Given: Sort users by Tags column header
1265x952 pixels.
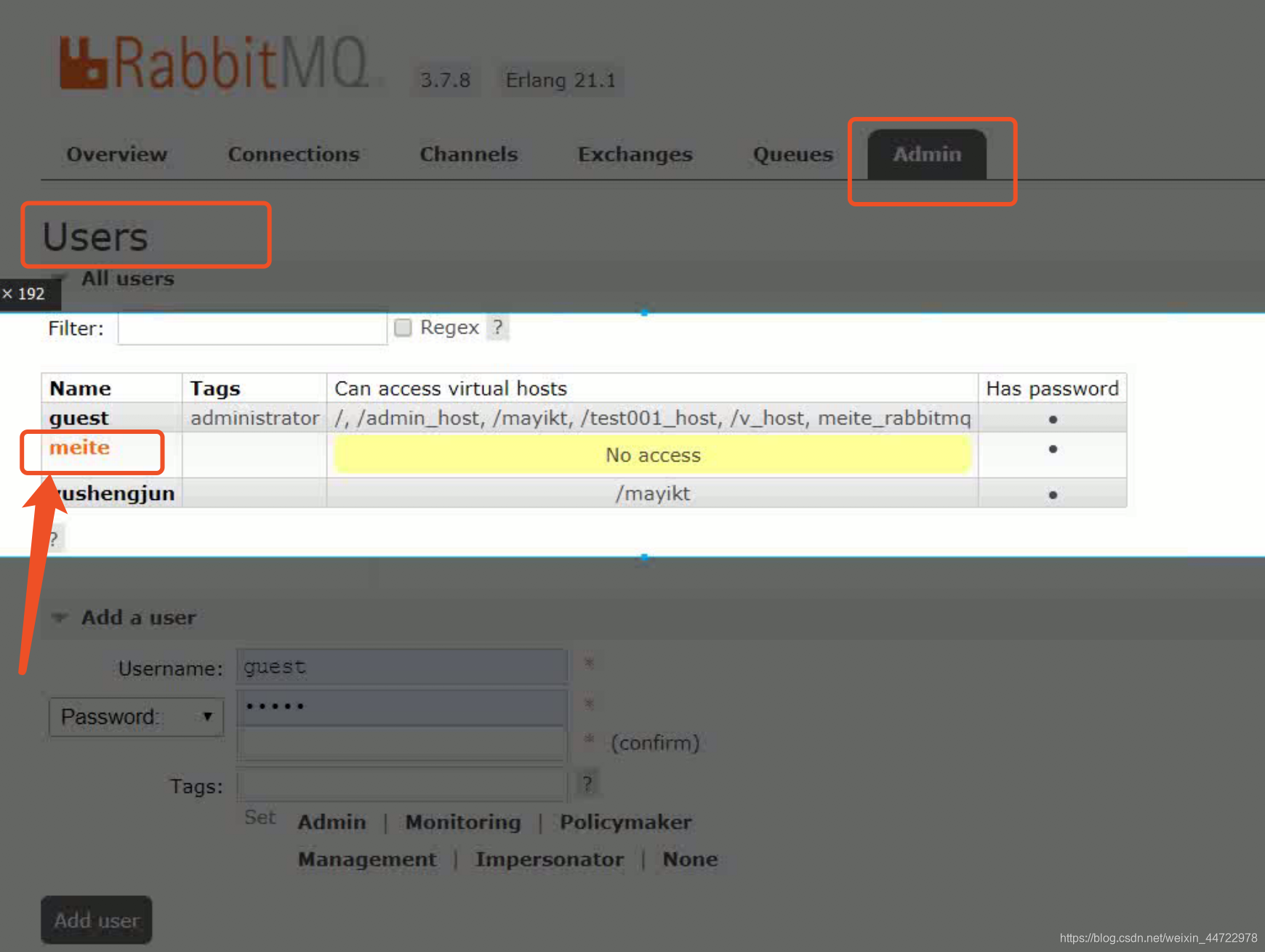Looking at the screenshot, I should [215, 388].
